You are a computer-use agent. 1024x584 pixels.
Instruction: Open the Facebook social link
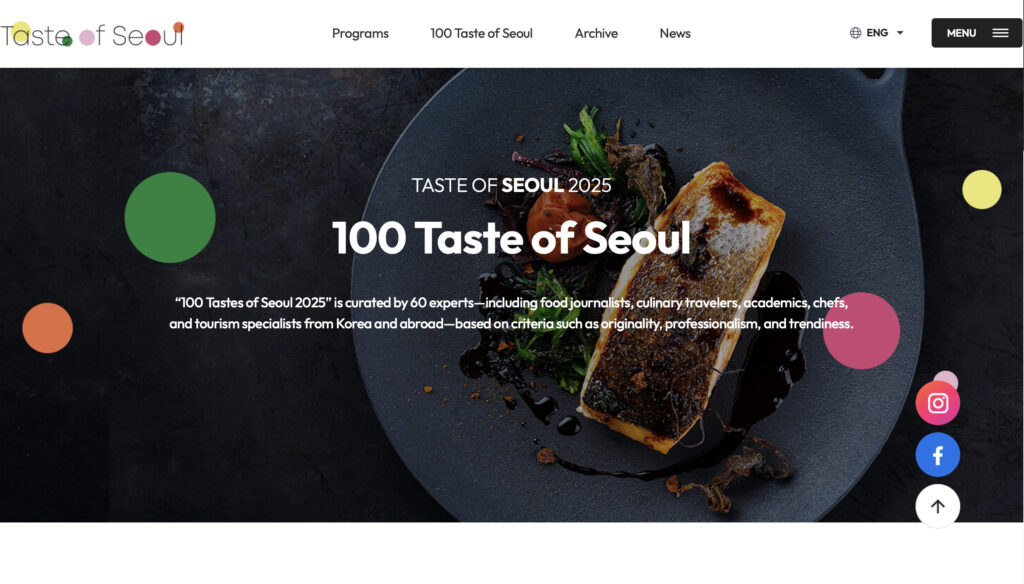click(937, 455)
